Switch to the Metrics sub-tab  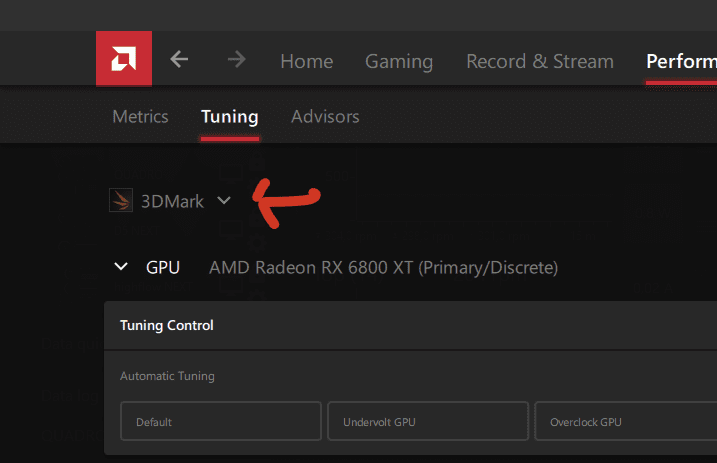click(140, 117)
